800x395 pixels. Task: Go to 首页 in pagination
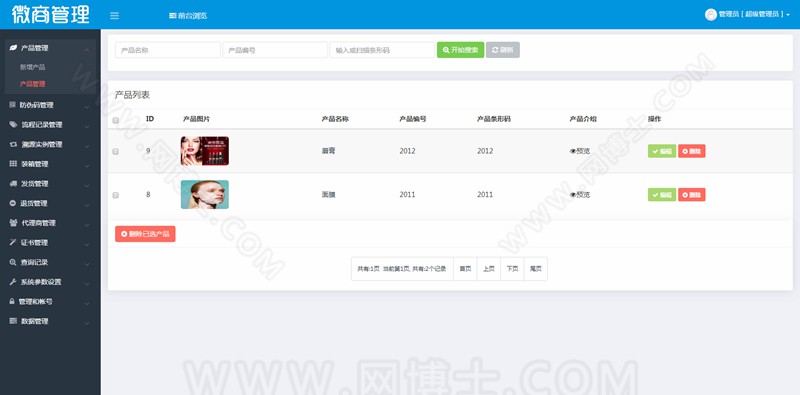pos(465,269)
